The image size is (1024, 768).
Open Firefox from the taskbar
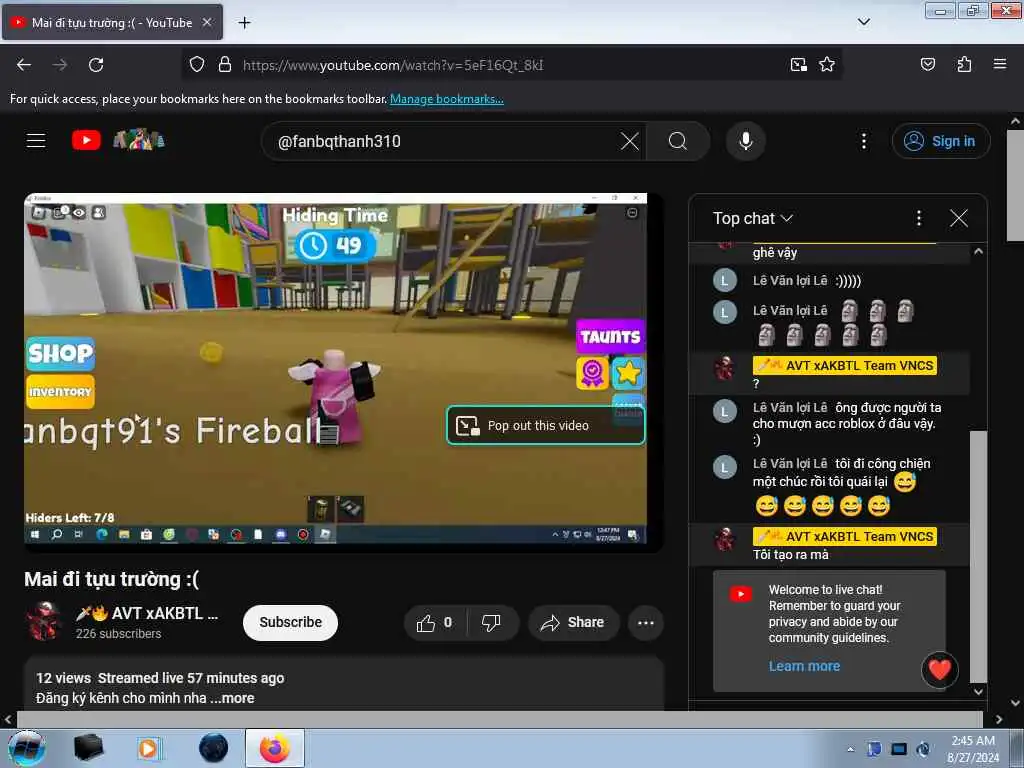pos(275,748)
